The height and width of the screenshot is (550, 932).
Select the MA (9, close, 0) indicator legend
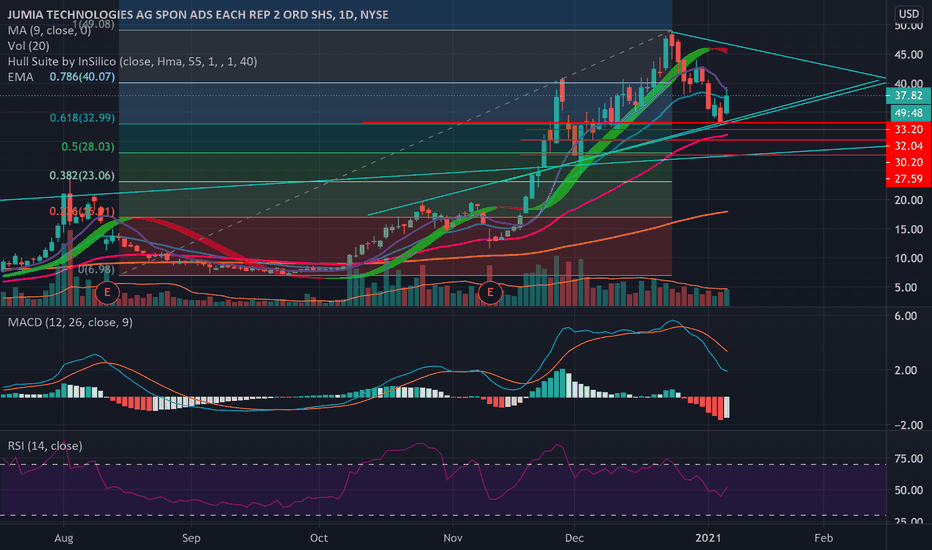49,30
